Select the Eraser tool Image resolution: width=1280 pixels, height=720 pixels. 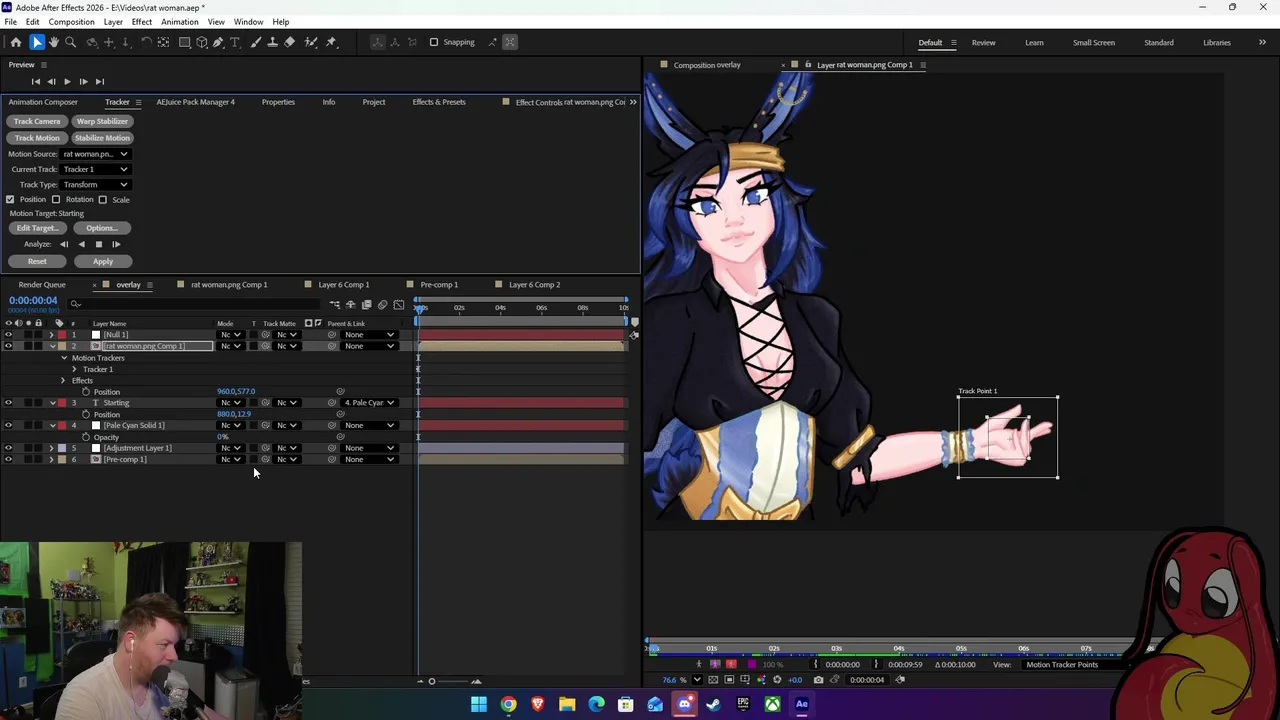tap(290, 42)
